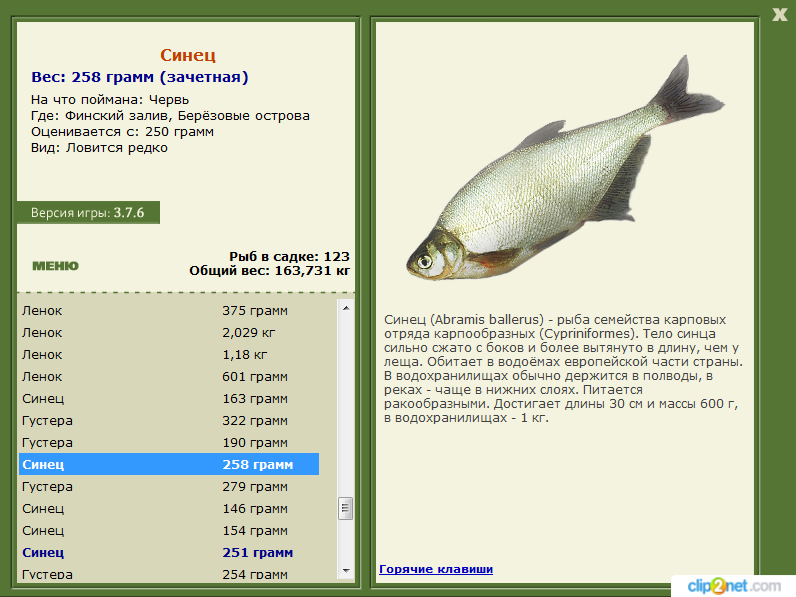Select the Ленок 1,18 кг row
Screen dimensions: 796x597
169,354
